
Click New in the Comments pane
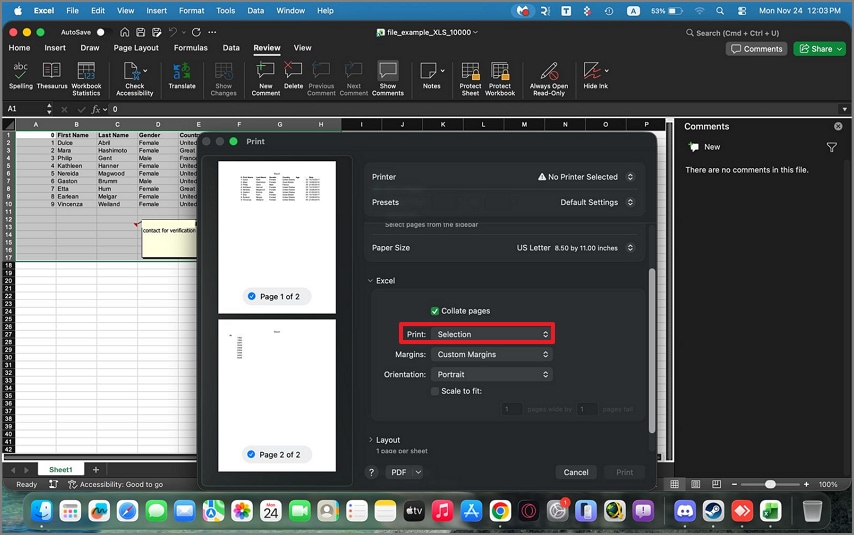704,147
